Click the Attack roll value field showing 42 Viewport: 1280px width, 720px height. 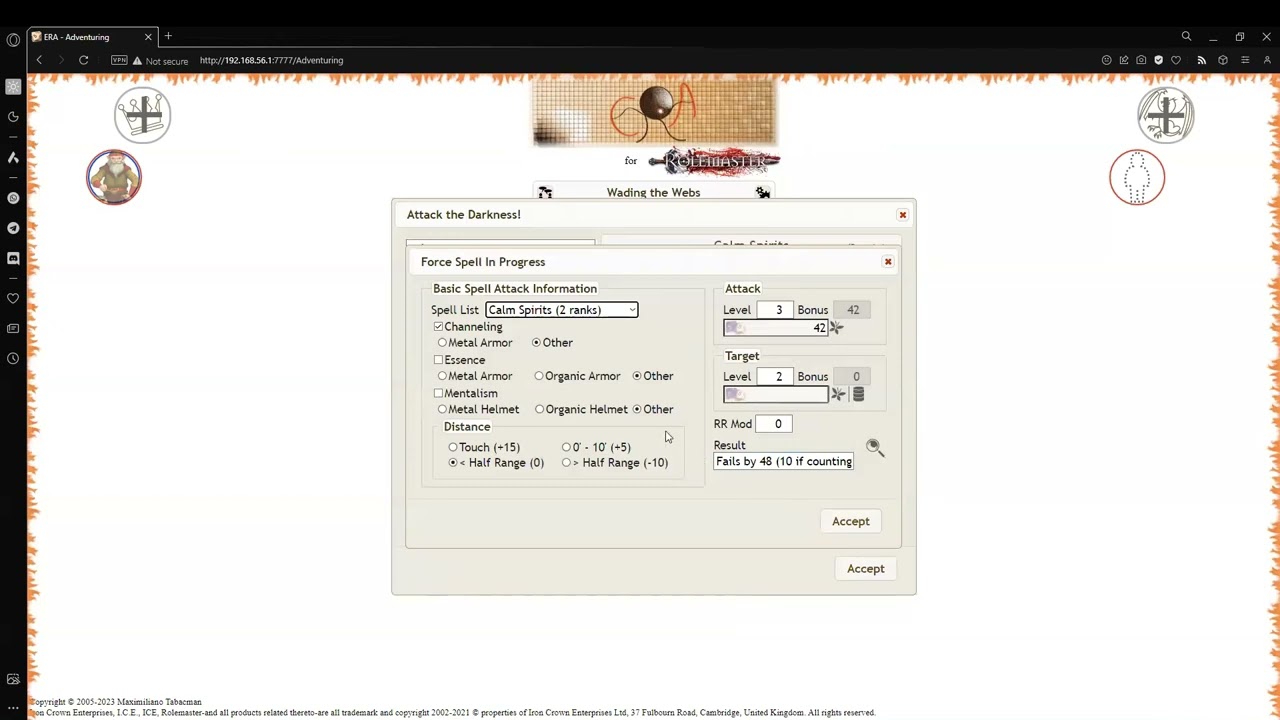tap(776, 328)
